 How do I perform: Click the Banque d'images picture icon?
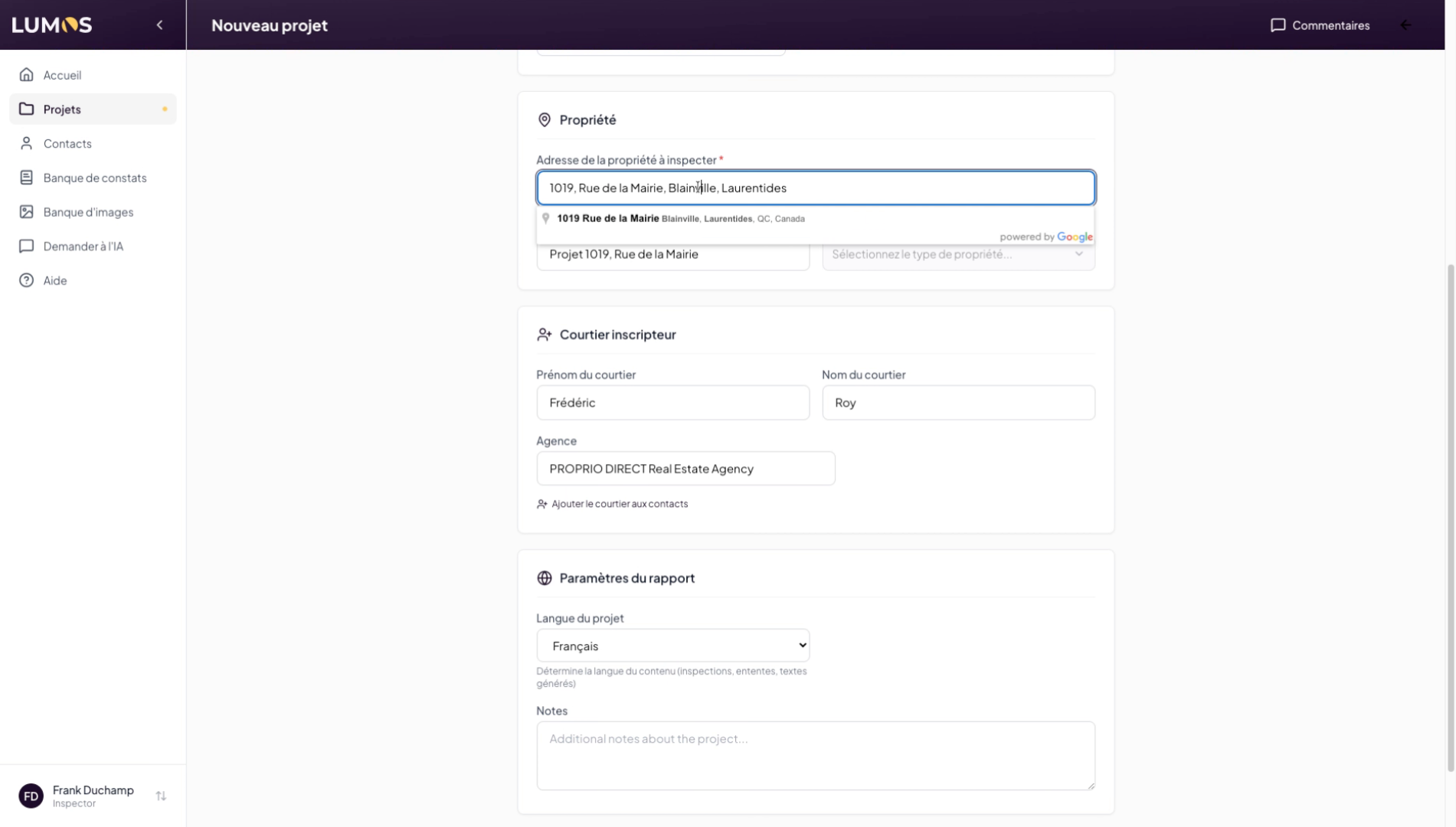(27, 212)
